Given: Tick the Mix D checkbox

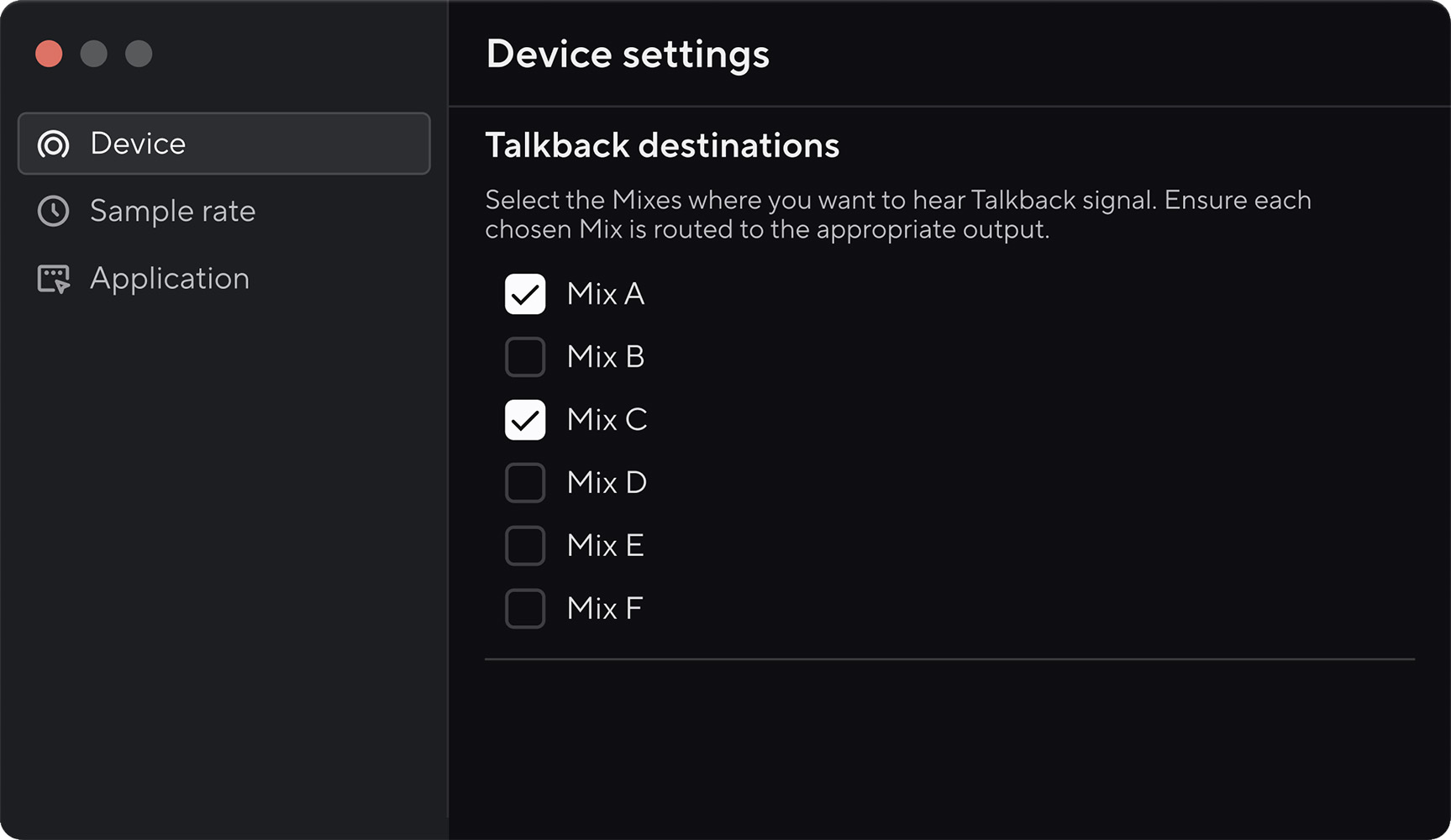Looking at the screenshot, I should pyautogui.click(x=525, y=483).
